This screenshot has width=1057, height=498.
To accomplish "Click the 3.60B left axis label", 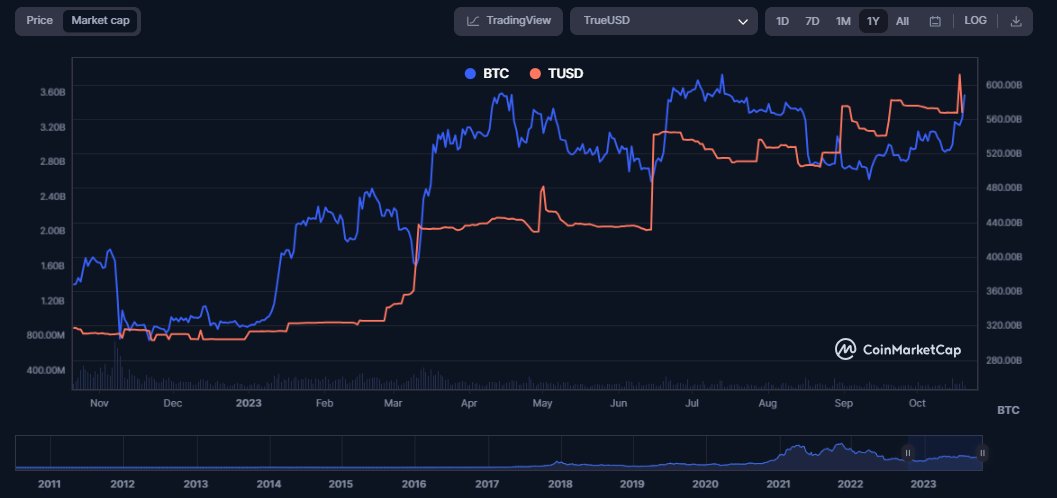I will [51, 92].
